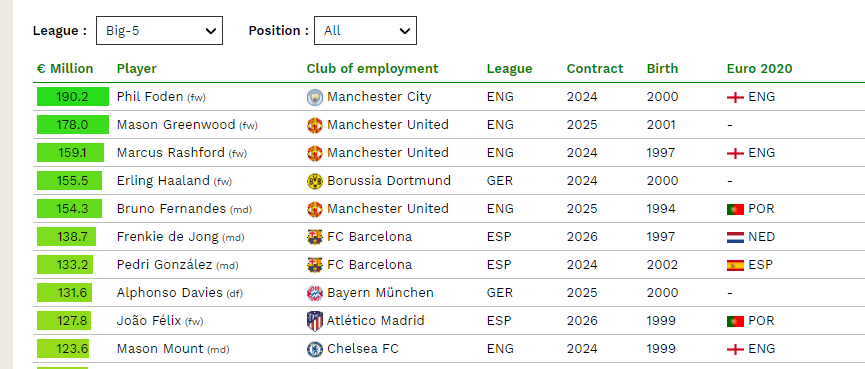
Task: Click the Chelsea FC badge icon
Action: pos(314,349)
